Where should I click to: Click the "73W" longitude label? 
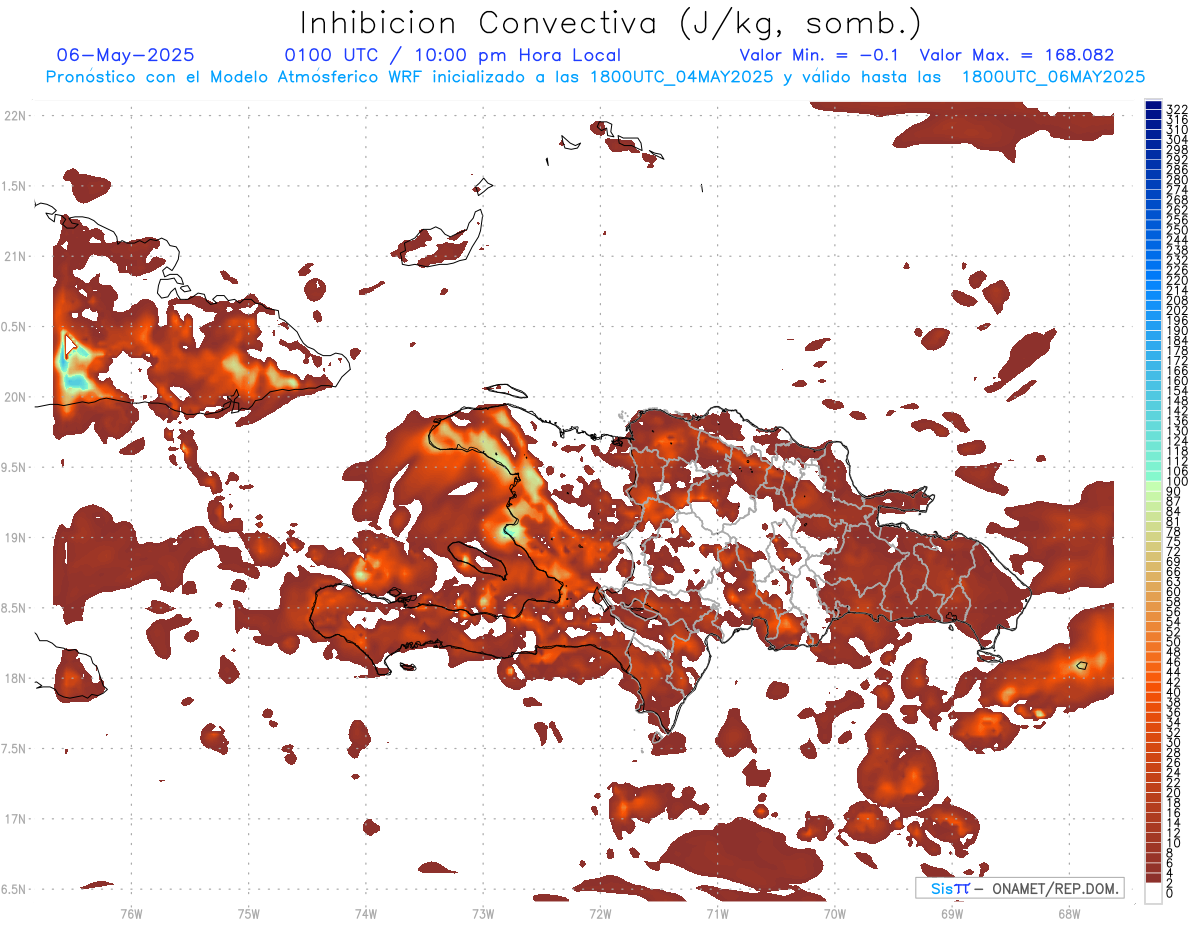483,913
